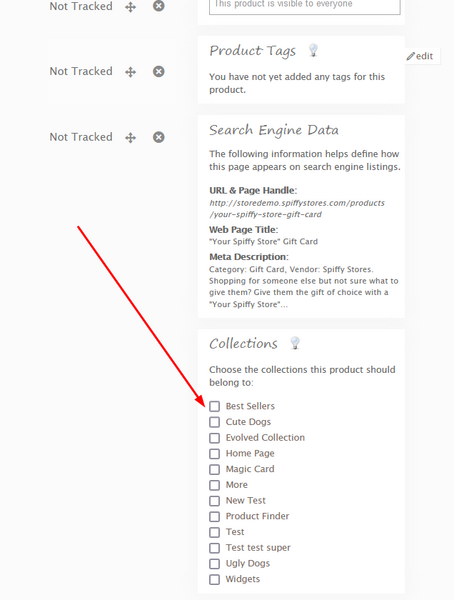Check the Best Sellers collection

tap(214, 406)
